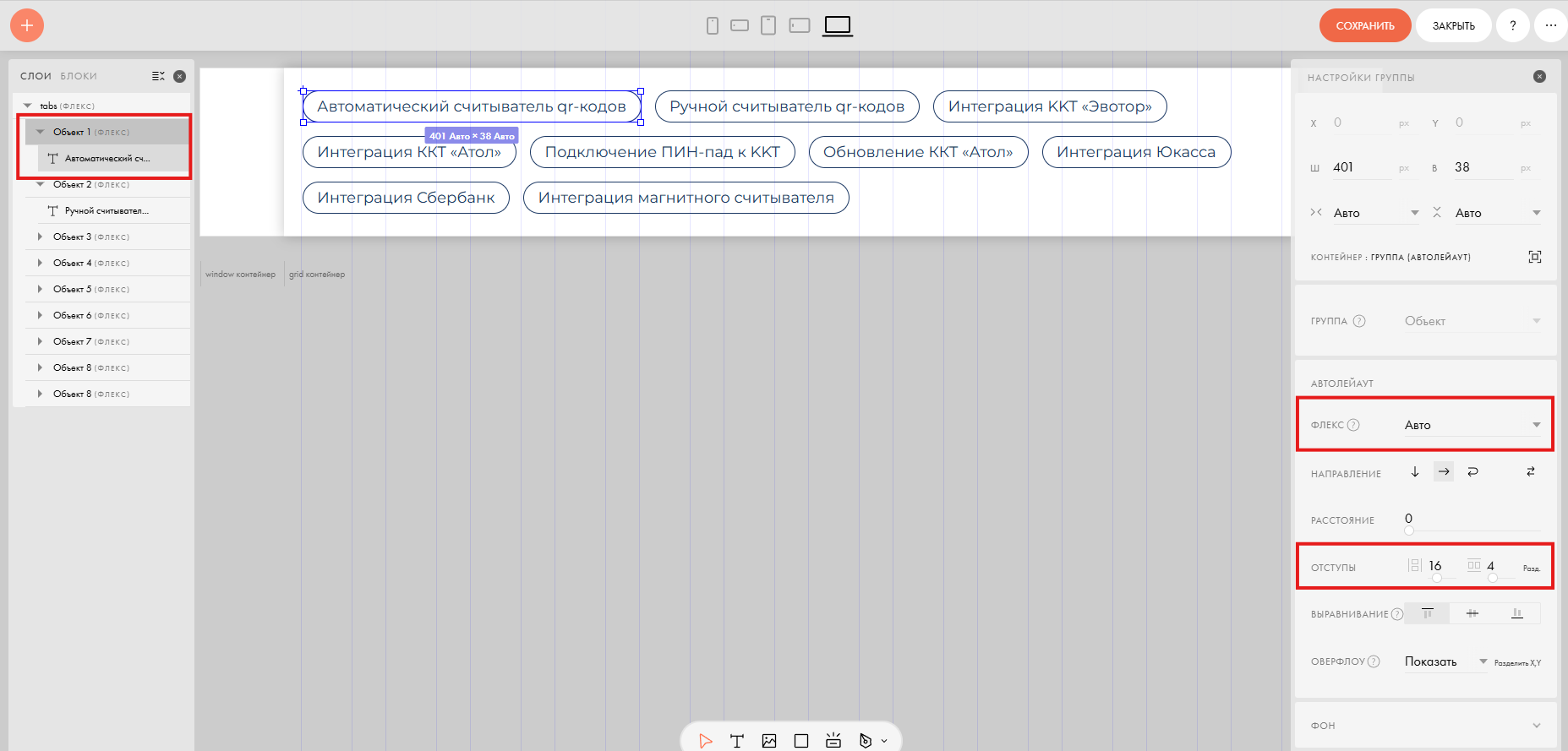Click the Расстояние slider handle
1568x751 pixels.
pyautogui.click(x=1409, y=531)
